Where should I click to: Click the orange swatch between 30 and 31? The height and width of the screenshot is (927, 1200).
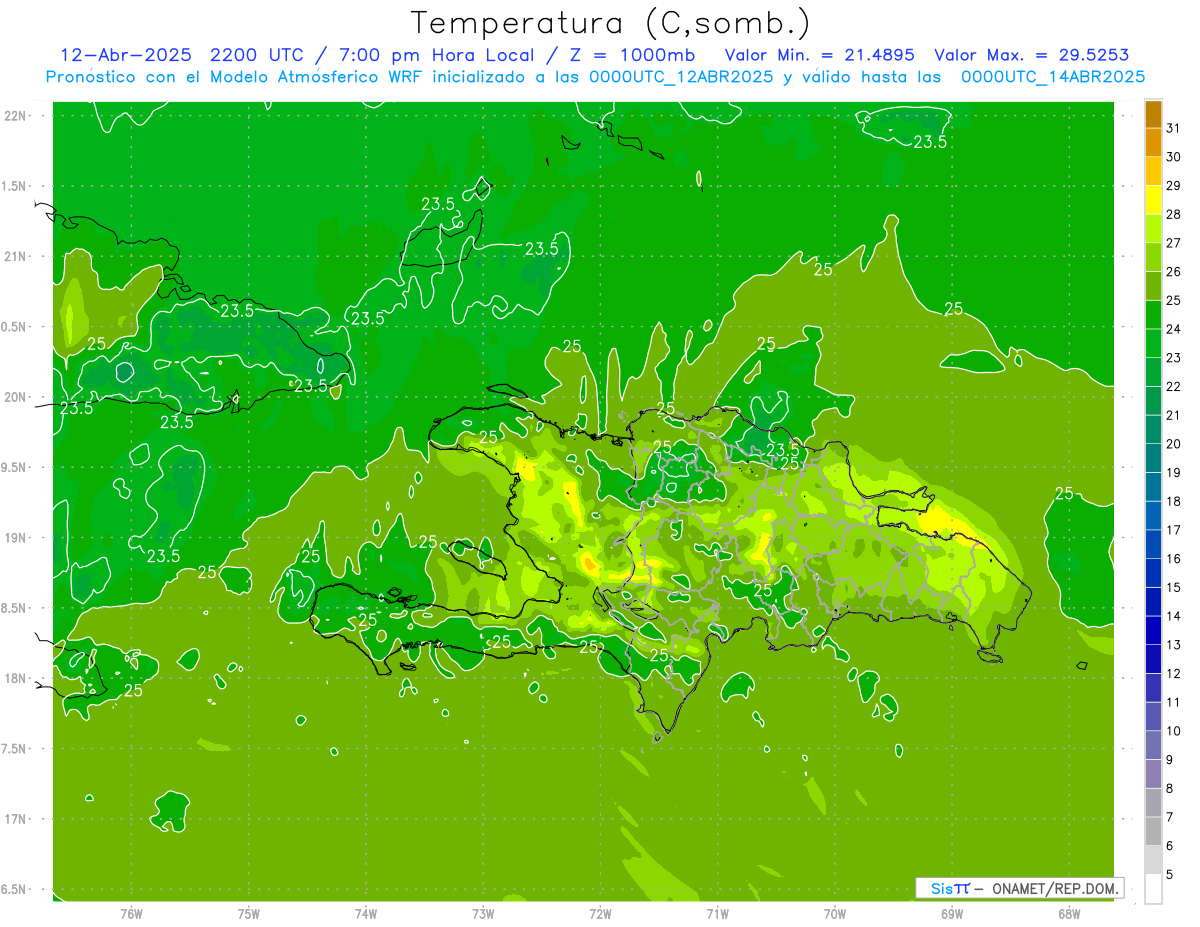[x=1154, y=142]
